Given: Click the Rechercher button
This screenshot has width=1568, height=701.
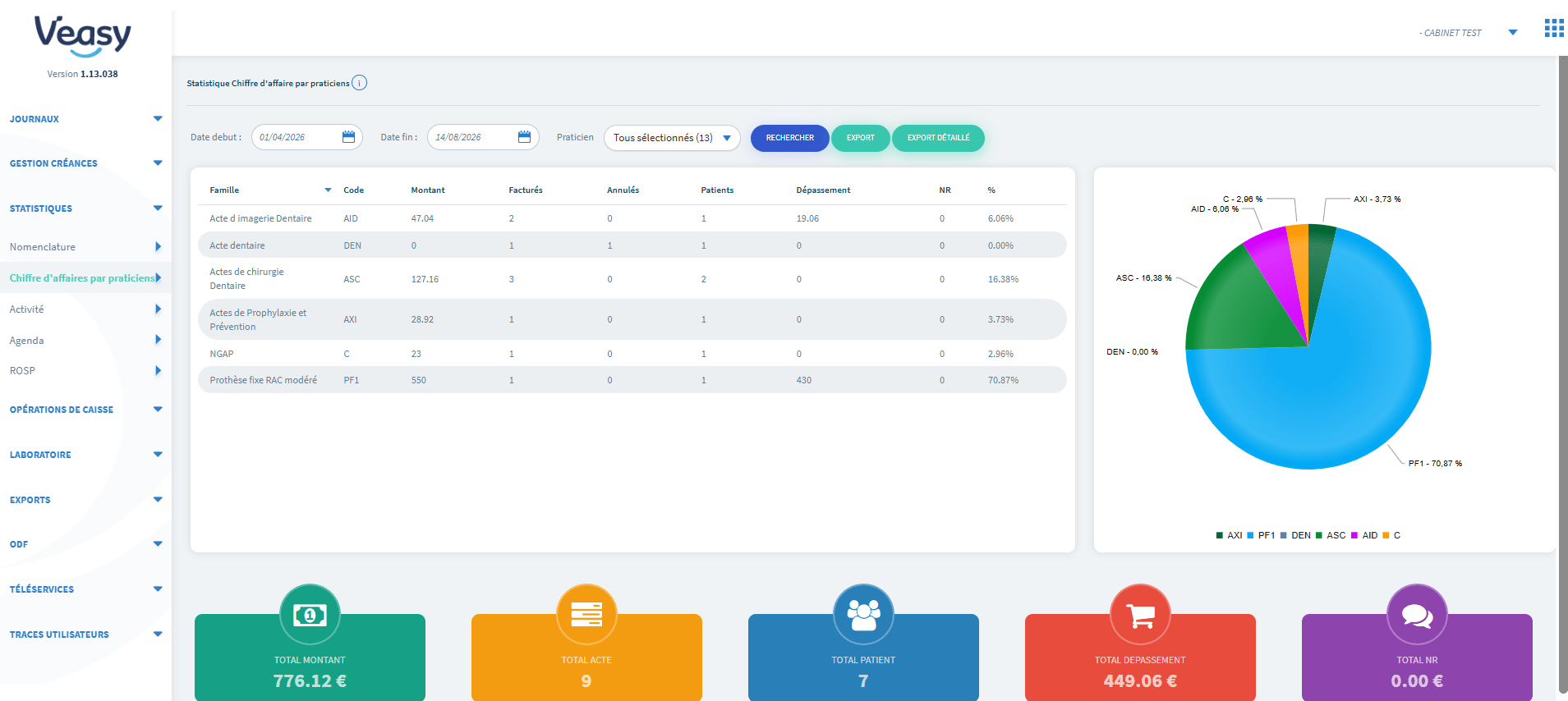Looking at the screenshot, I should [x=789, y=138].
